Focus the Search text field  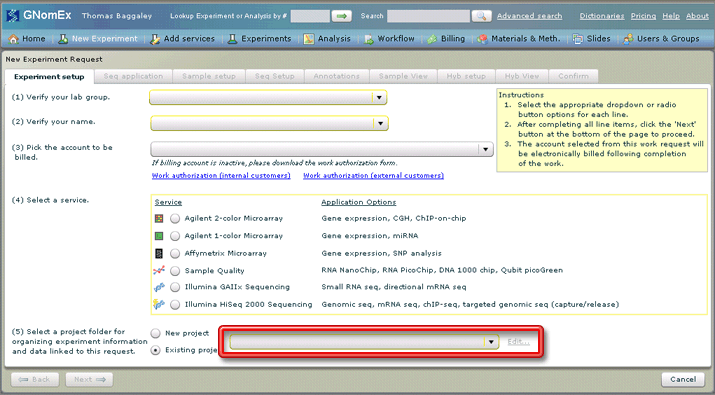pos(428,16)
